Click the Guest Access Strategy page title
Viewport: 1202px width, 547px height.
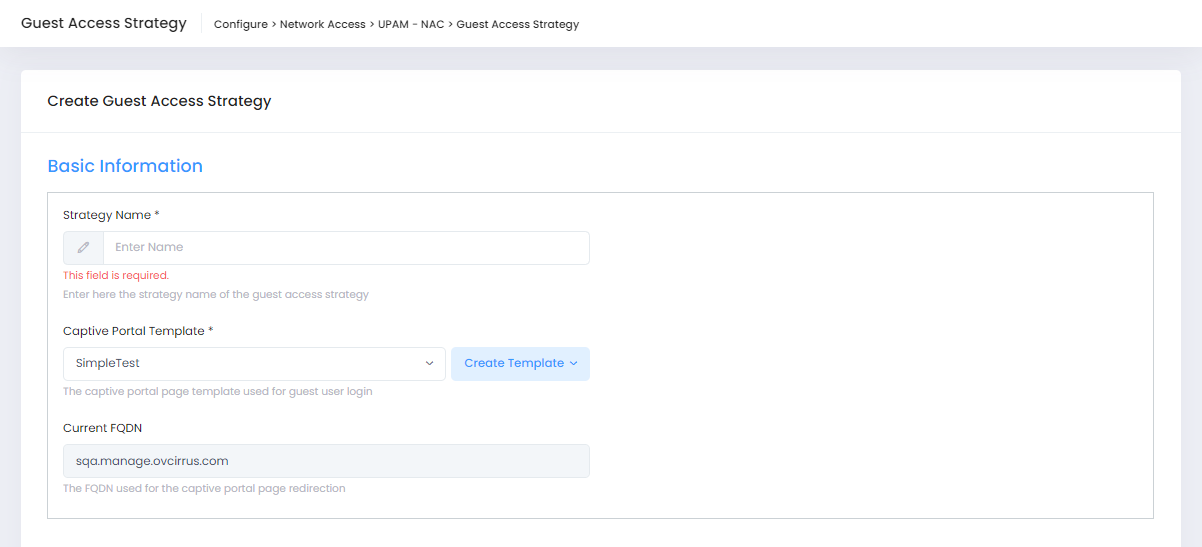click(x=104, y=23)
